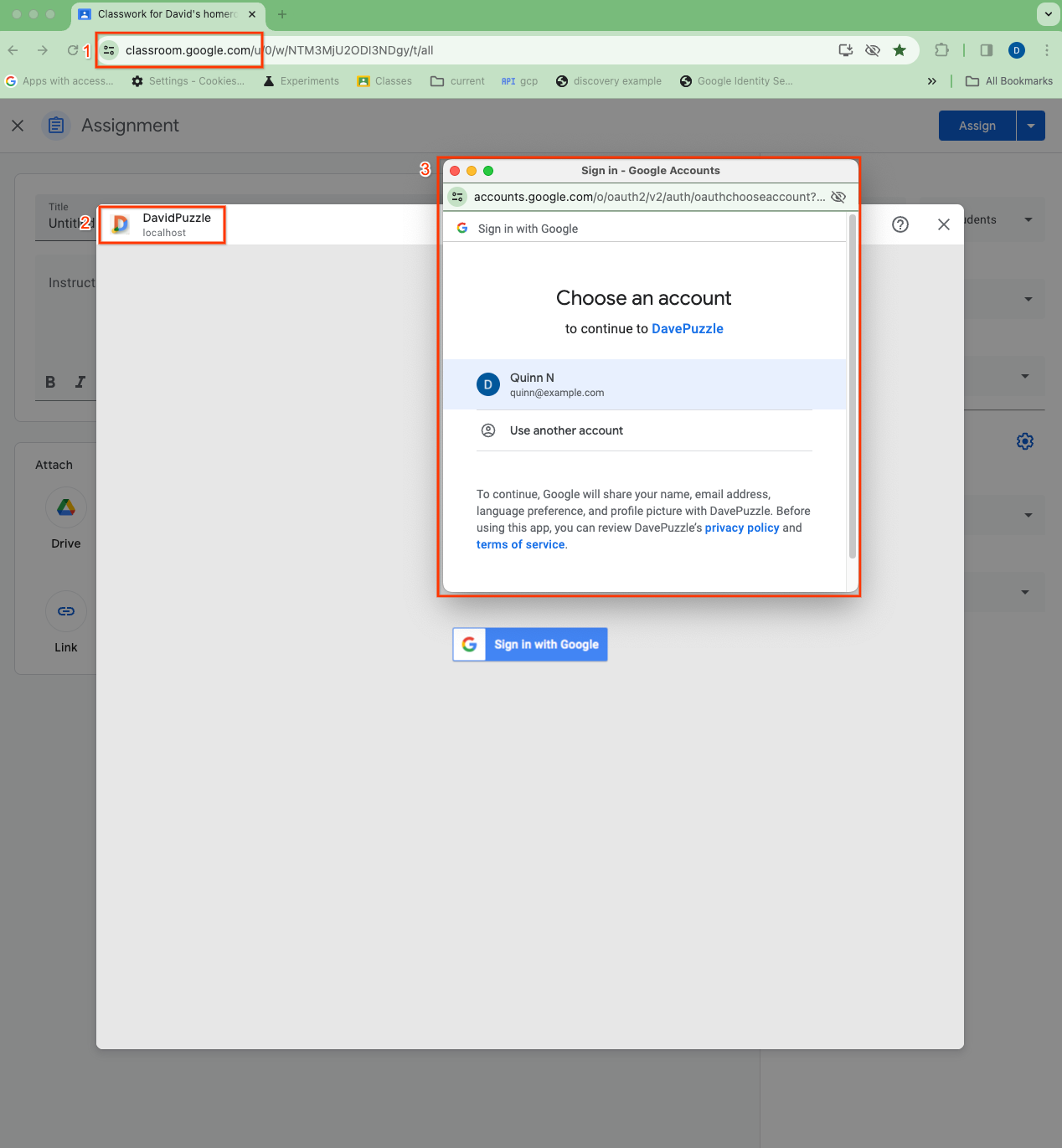Click the install page icon in address bar
Image resolution: width=1062 pixels, height=1148 pixels.
tap(845, 50)
